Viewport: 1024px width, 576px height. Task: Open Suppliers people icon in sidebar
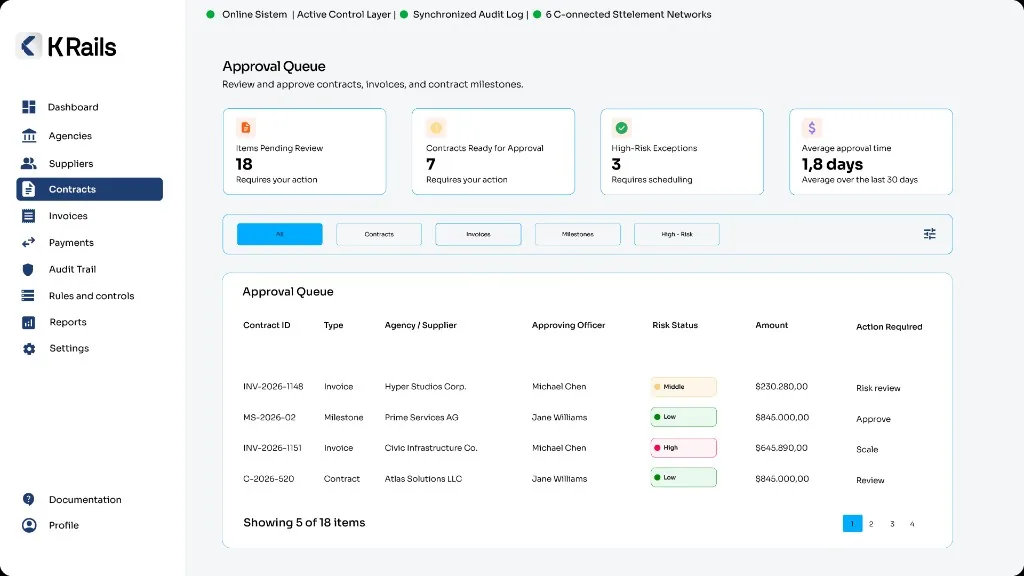click(29, 163)
